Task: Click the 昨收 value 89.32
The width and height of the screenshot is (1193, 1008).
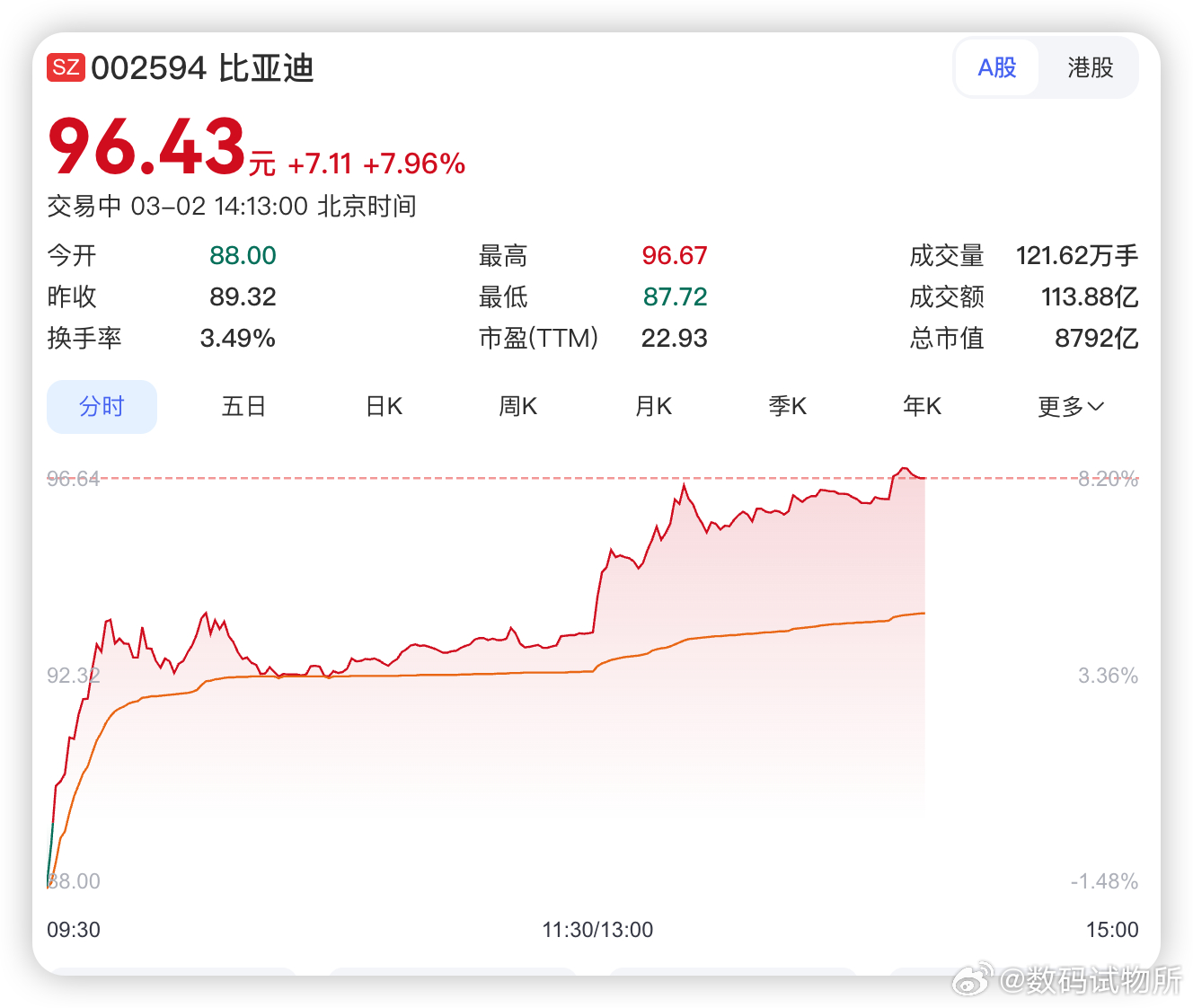Action: tap(243, 297)
